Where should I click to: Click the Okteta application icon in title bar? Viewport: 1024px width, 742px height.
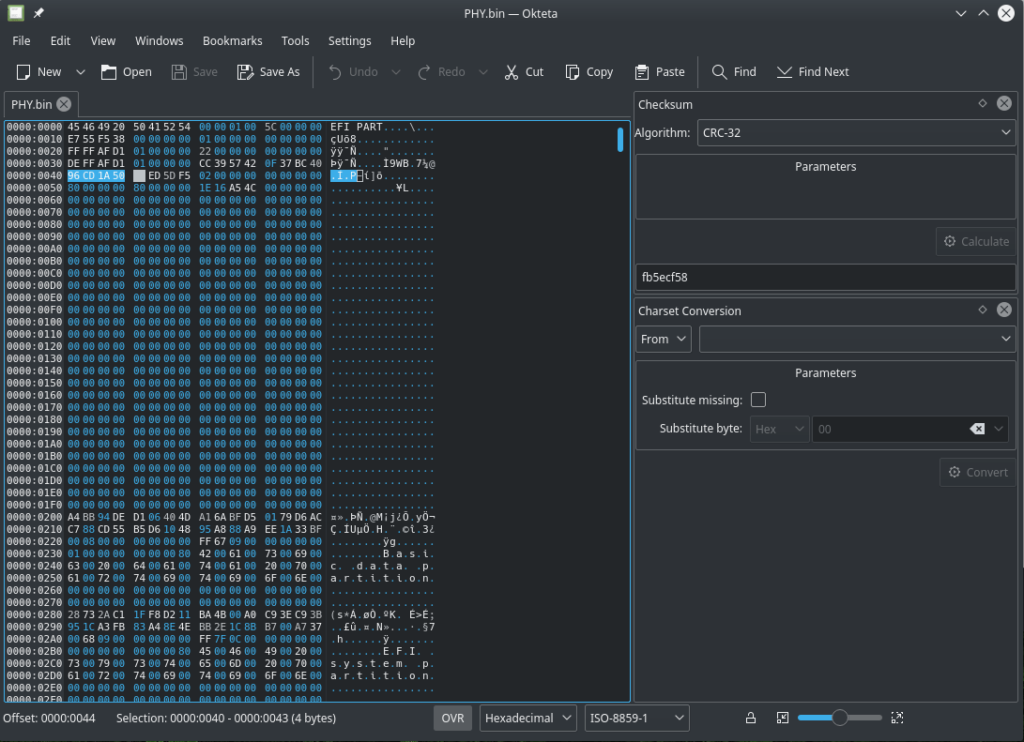(16, 13)
